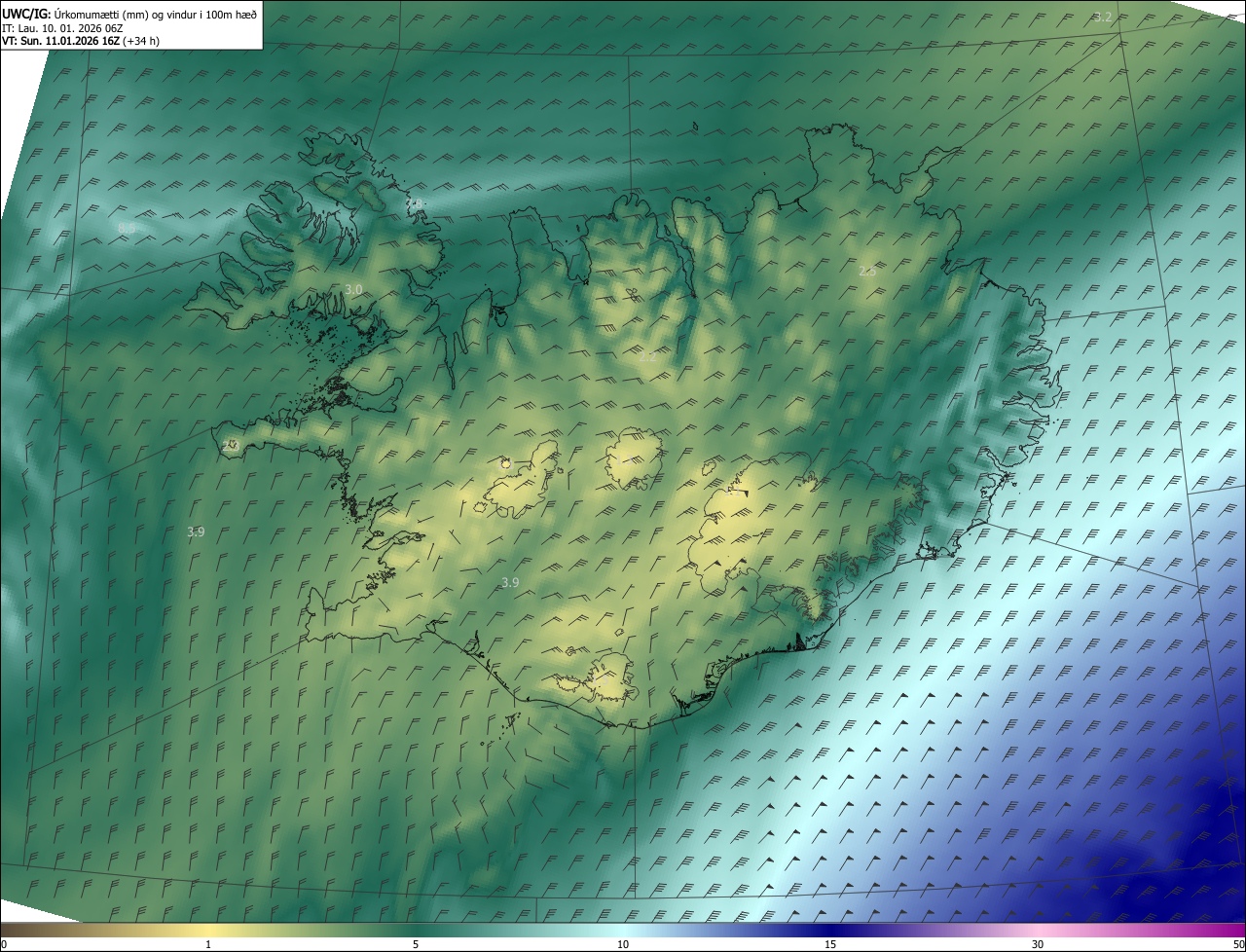The image size is (1246, 952).
Task: Click the '3.9' label over the sea west of Iceland
Action: 196,531
